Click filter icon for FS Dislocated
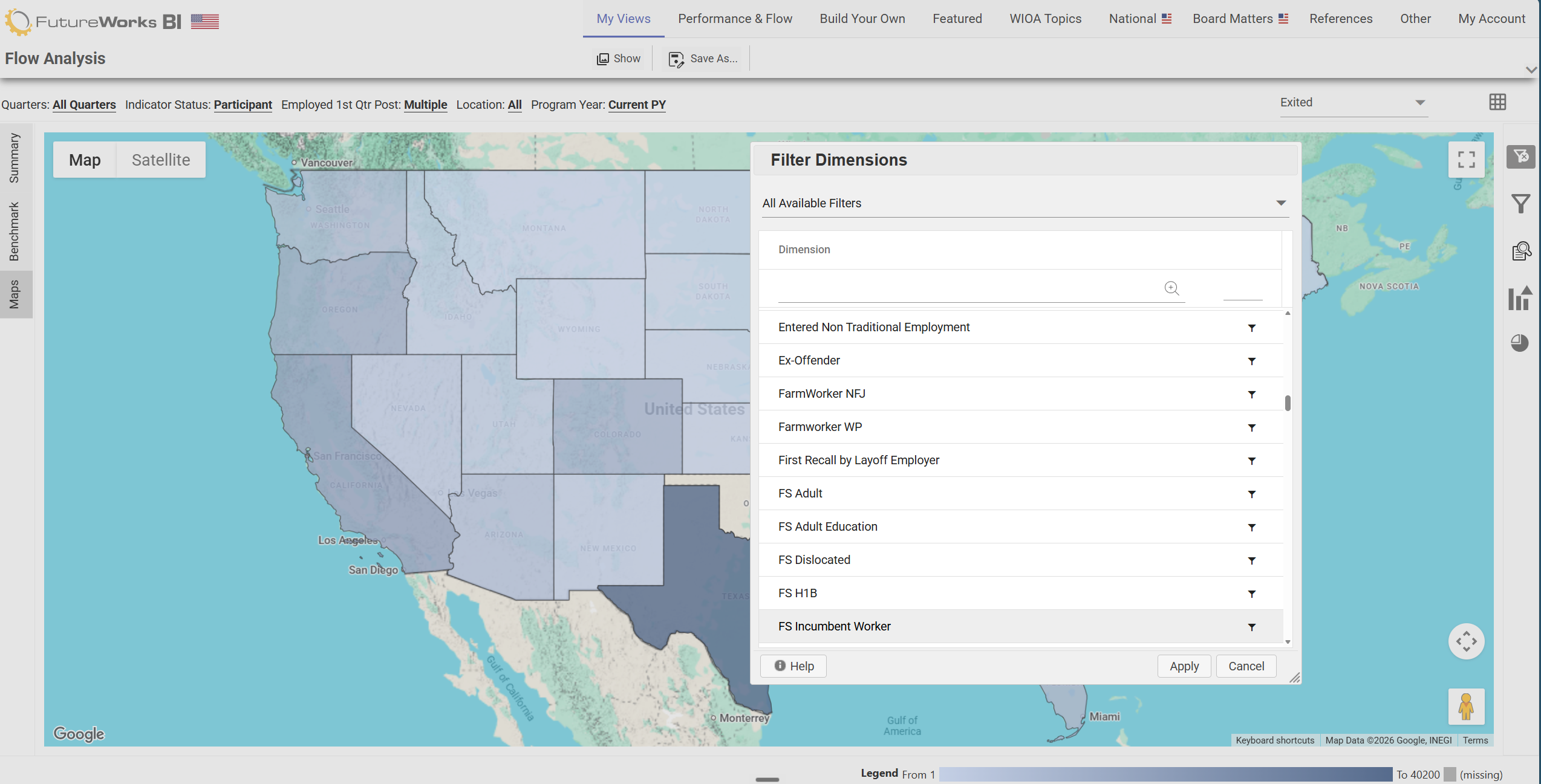 tap(1252, 560)
